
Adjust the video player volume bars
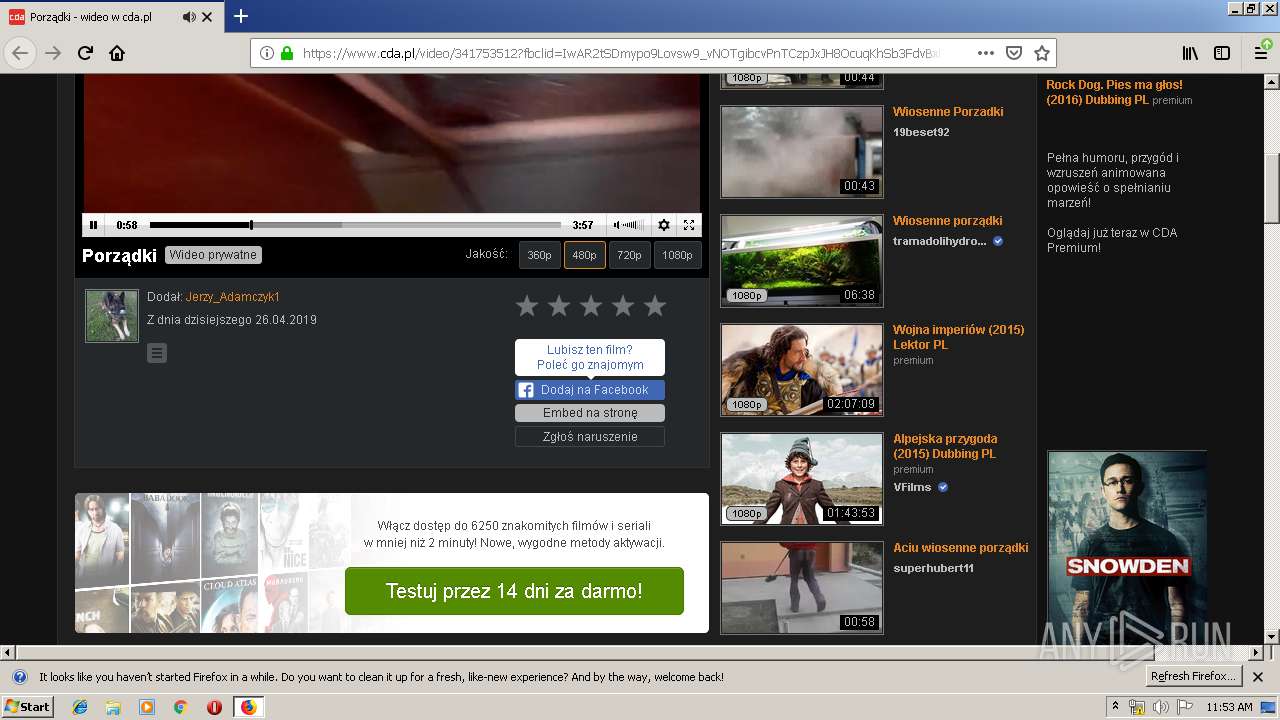pos(633,225)
